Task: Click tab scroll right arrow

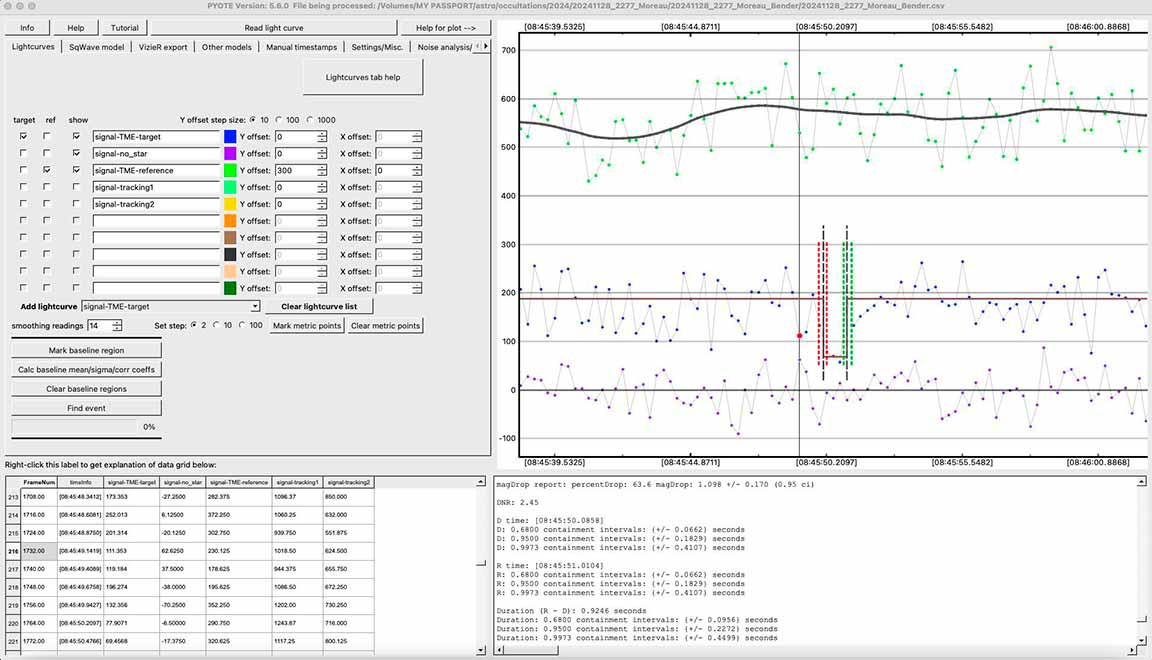Action: tap(486, 46)
